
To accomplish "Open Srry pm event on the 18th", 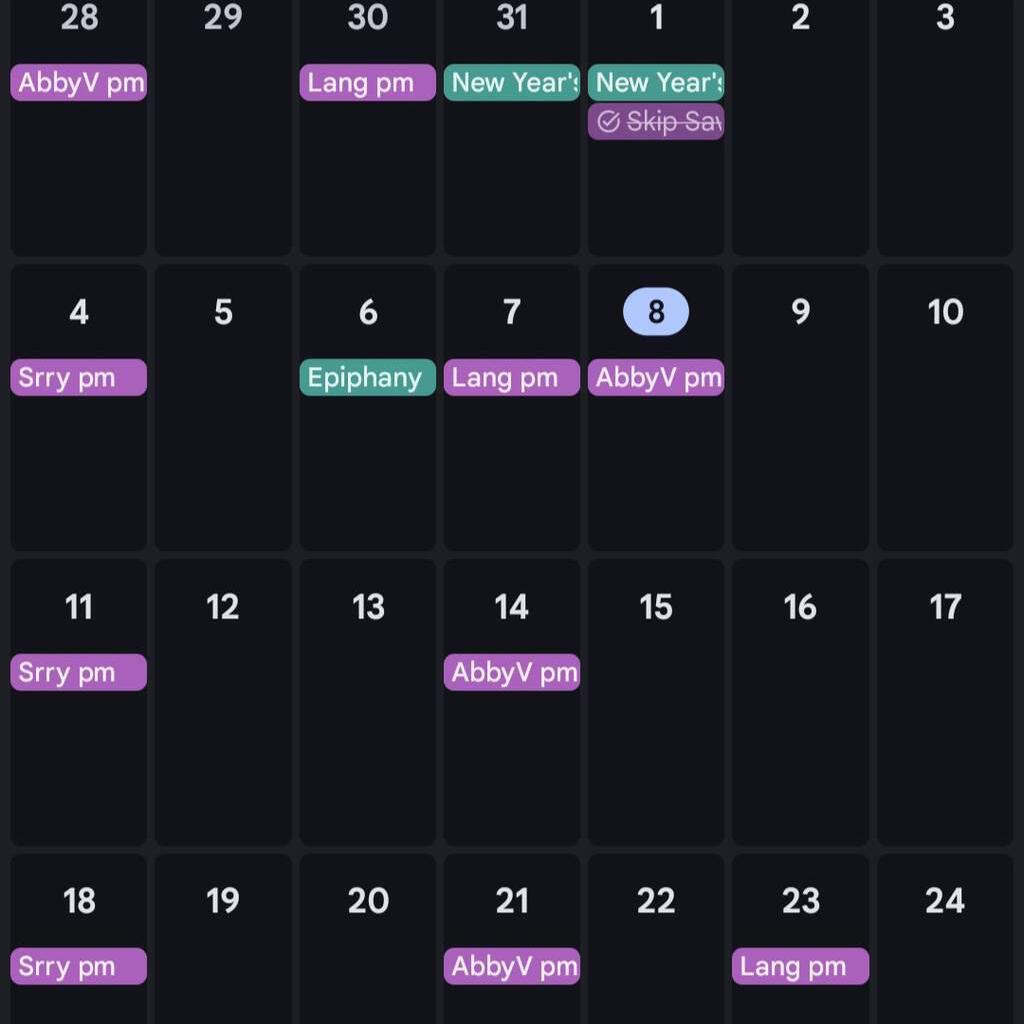I will point(79,967).
